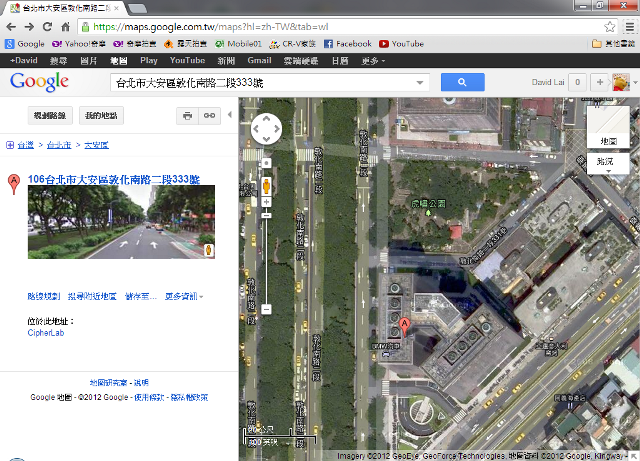This screenshot has height=461, width=640.
Task: Click the share plus button beside notifications
Action: tap(600, 82)
